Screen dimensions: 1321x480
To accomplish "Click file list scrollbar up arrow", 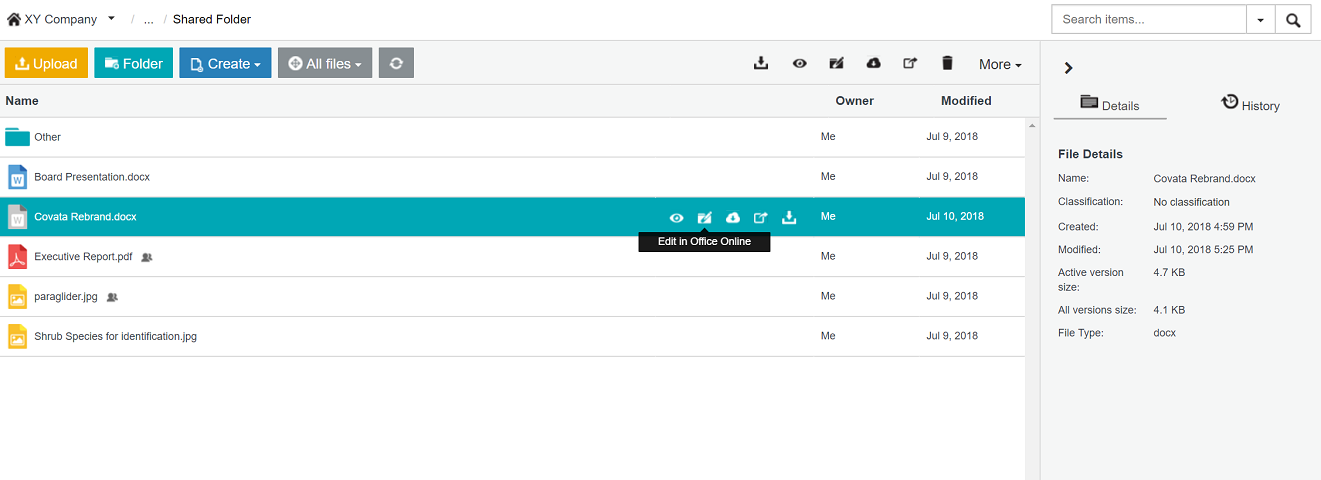I will [1031, 125].
